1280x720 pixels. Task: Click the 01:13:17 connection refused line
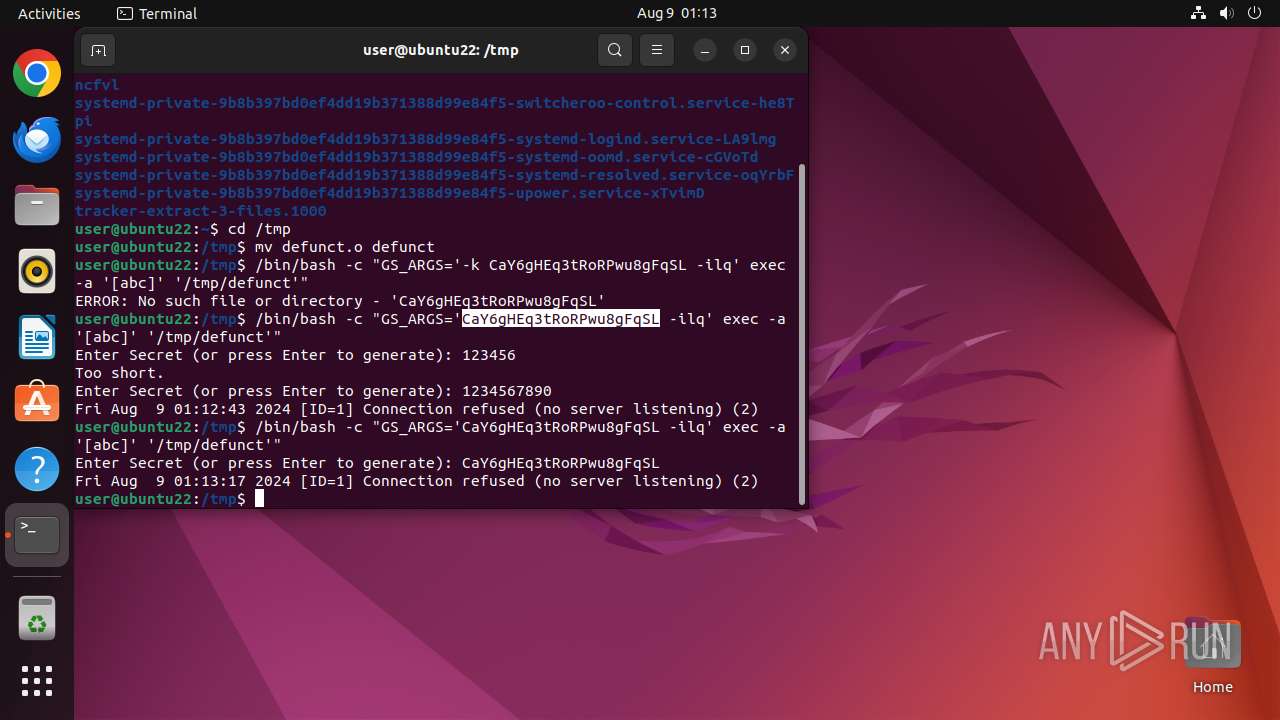[417, 481]
